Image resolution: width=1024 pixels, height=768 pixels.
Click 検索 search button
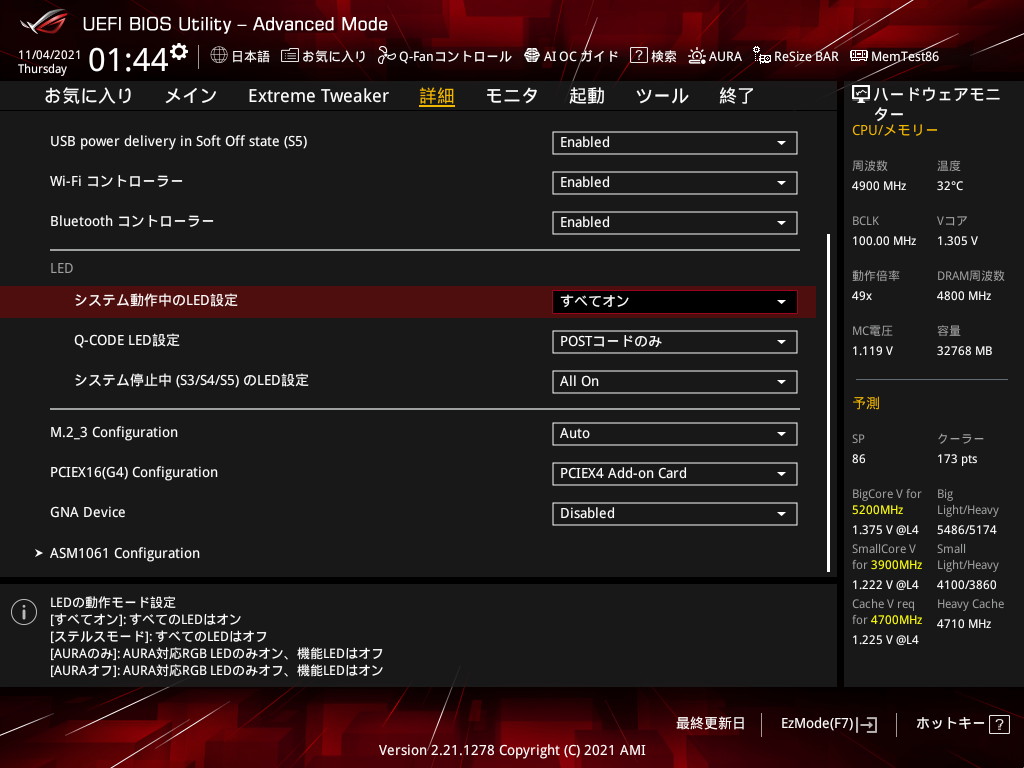tap(654, 56)
